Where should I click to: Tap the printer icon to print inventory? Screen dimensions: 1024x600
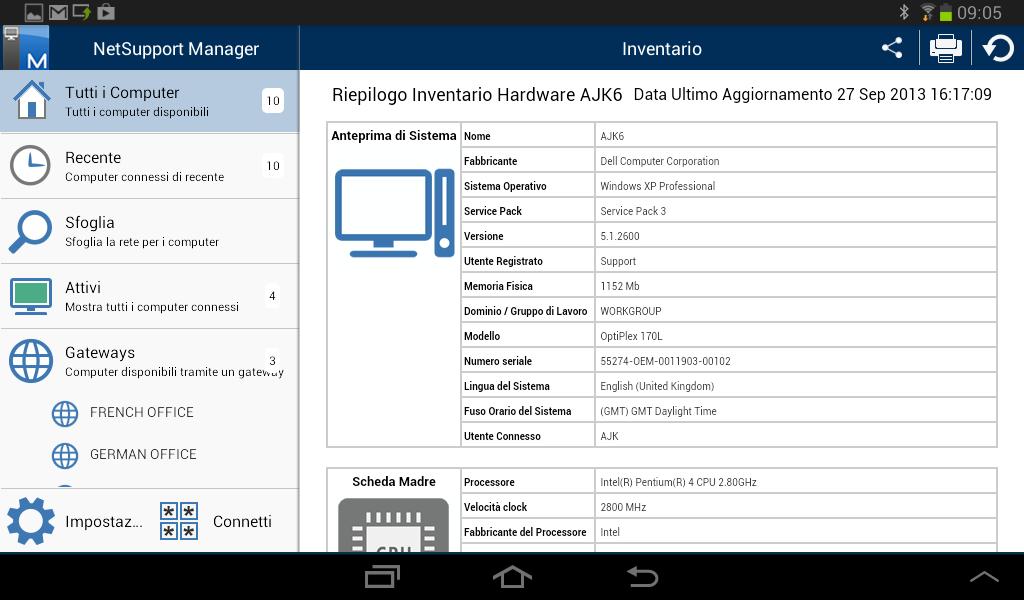(945, 48)
